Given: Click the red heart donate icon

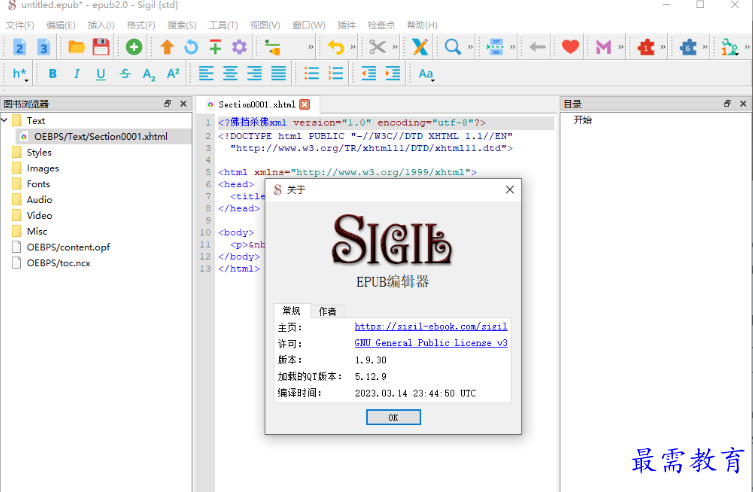Looking at the screenshot, I should 570,46.
